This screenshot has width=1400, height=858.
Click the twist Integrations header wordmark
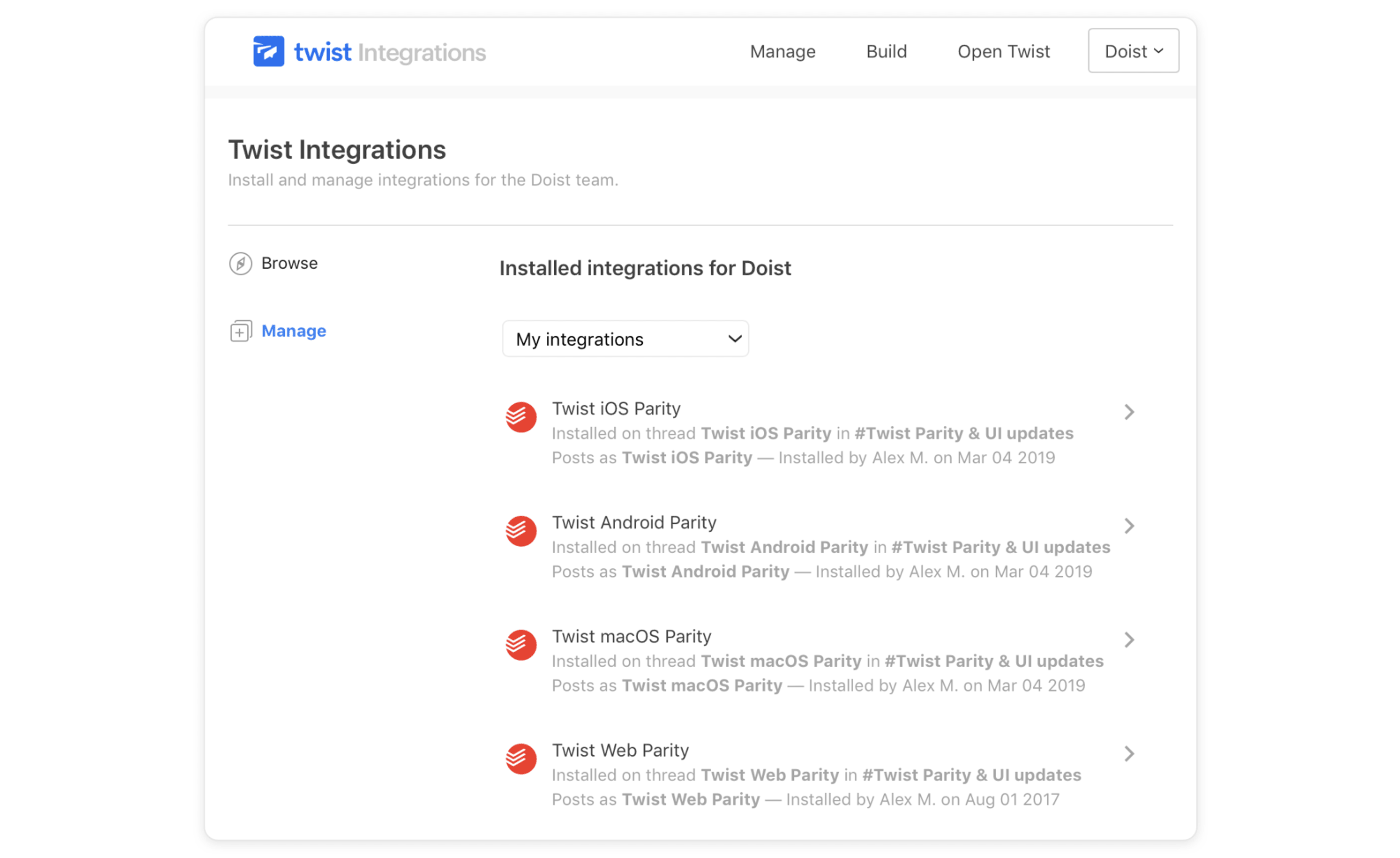click(390, 52)
